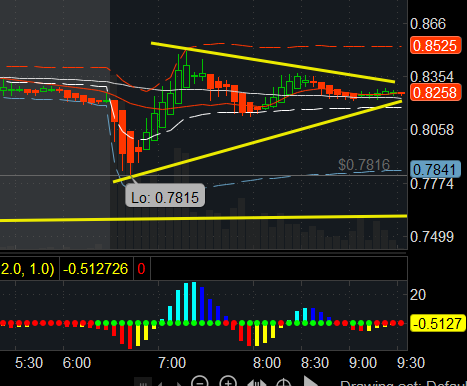
Task: Click the -0.512726 indicator value in header
Action: [95, 269]
